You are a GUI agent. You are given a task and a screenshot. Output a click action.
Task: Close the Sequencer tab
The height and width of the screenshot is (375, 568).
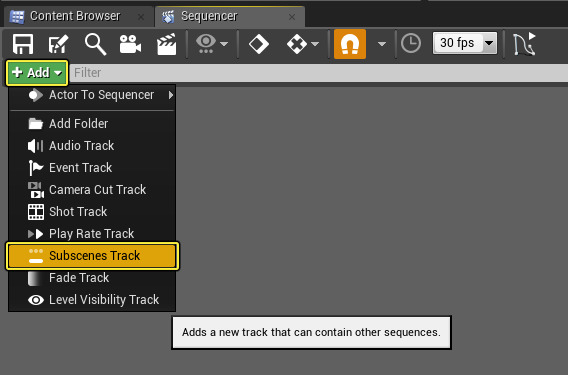[x=292, y=17]
